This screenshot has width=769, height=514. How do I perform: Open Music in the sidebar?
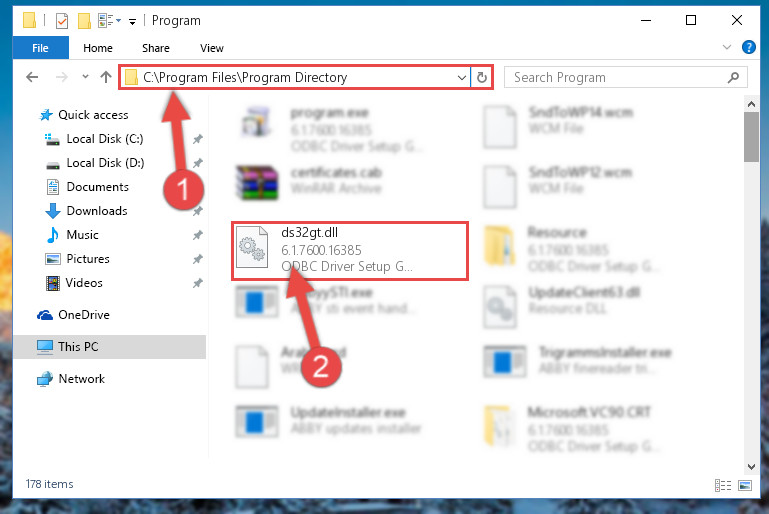[73, 234]
